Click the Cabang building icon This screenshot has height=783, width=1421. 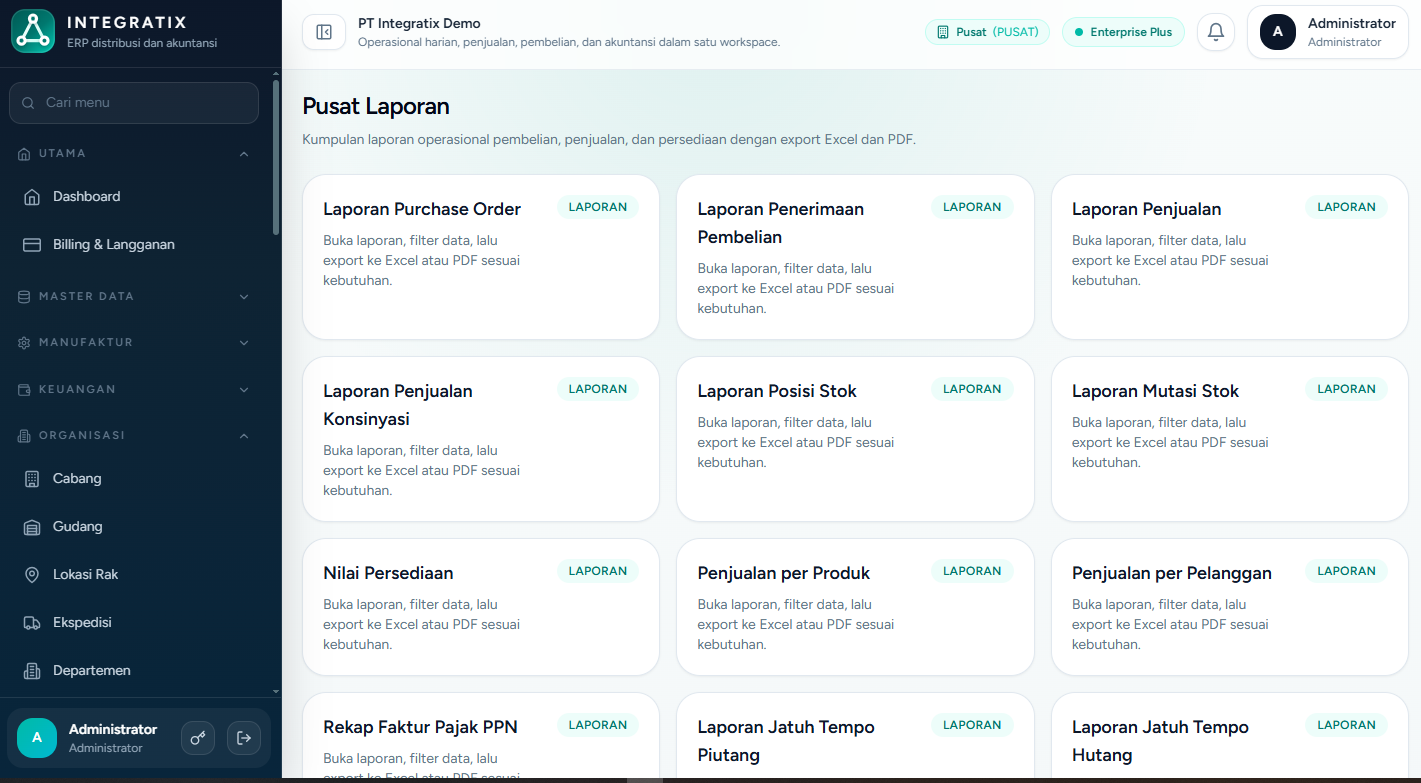[32, 479]
